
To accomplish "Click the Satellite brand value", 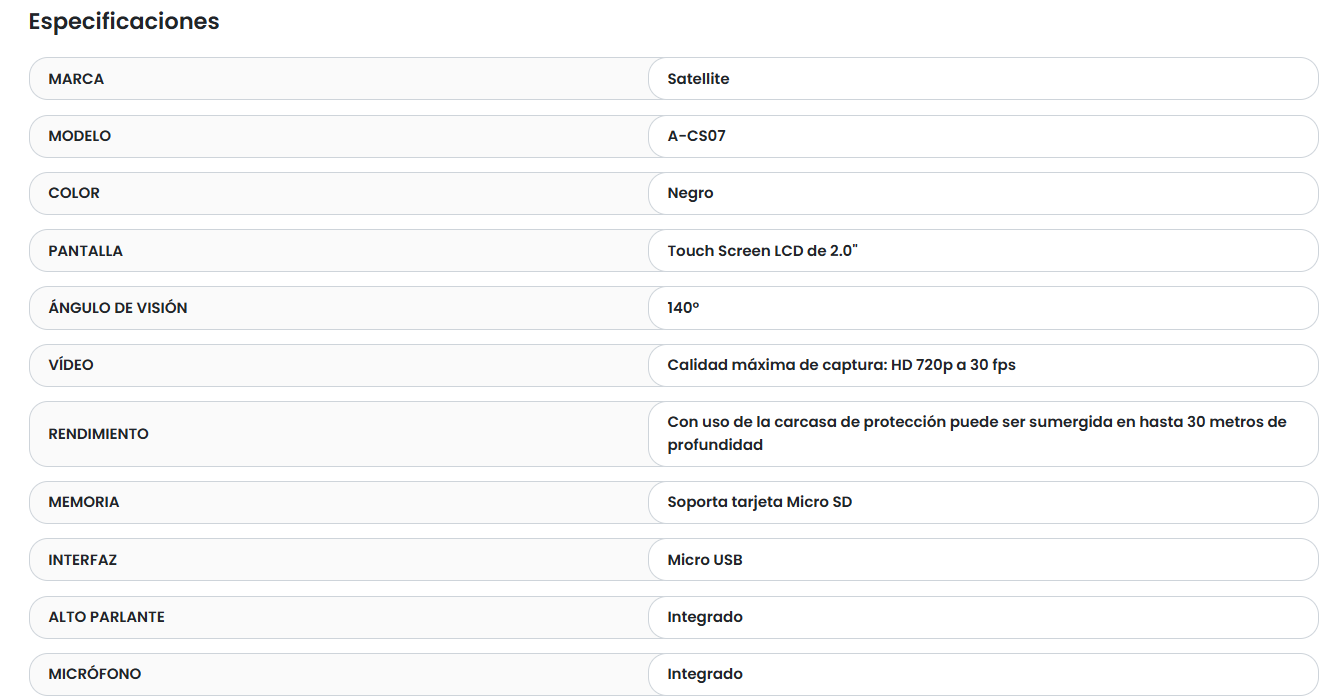I will 698,79.
